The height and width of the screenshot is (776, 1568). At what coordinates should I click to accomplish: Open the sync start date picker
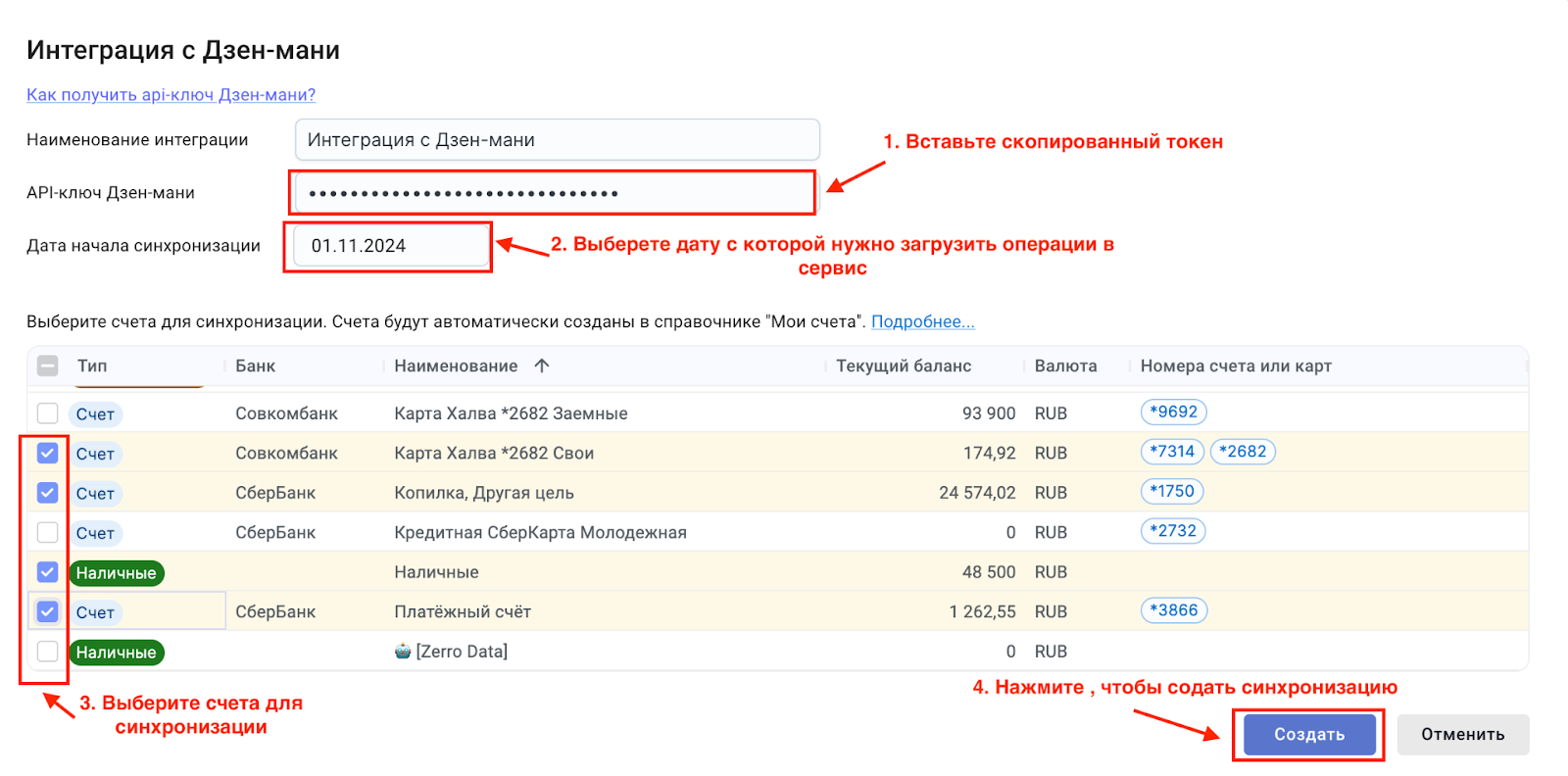tap(388, 246)
